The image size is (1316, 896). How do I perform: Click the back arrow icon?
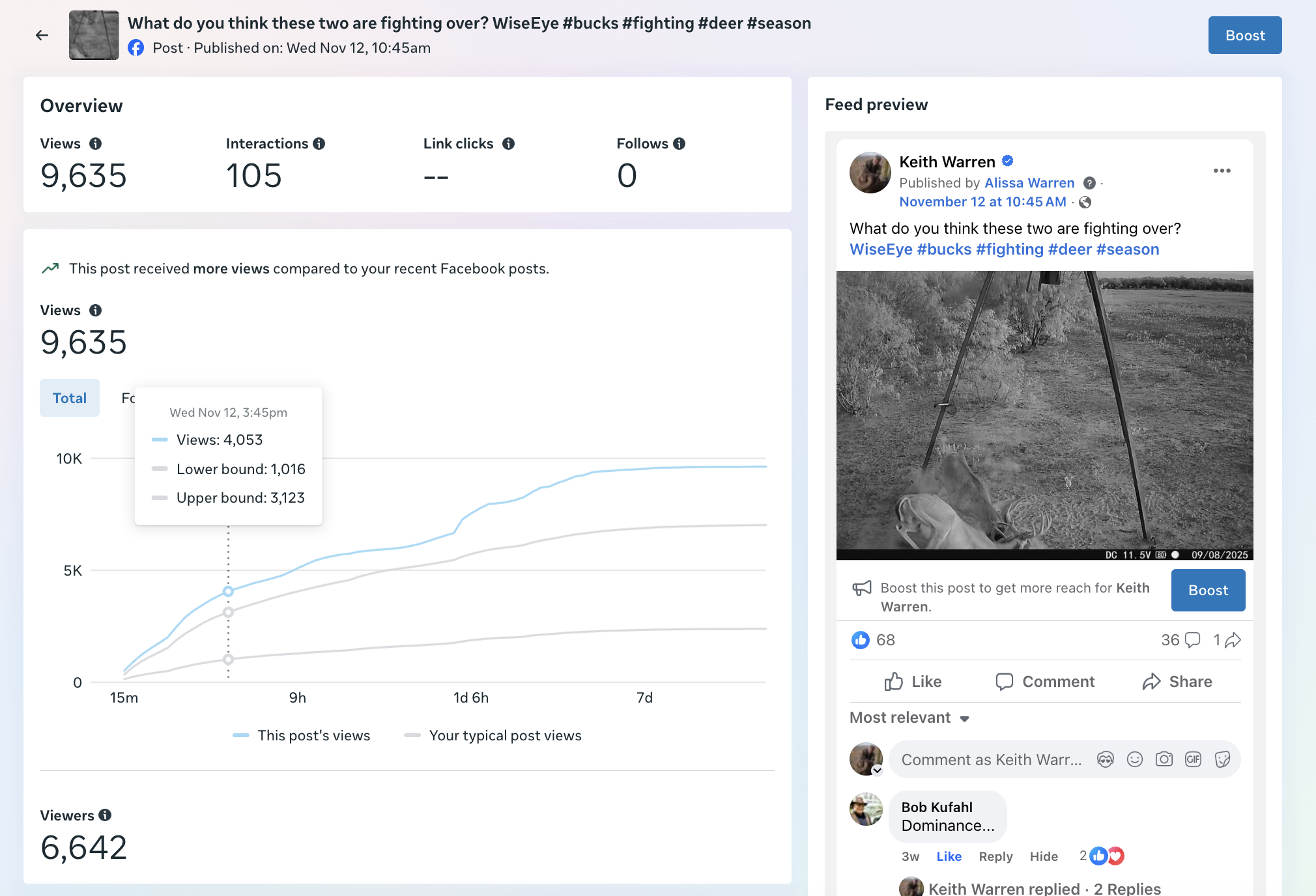(x=42, y=35)
